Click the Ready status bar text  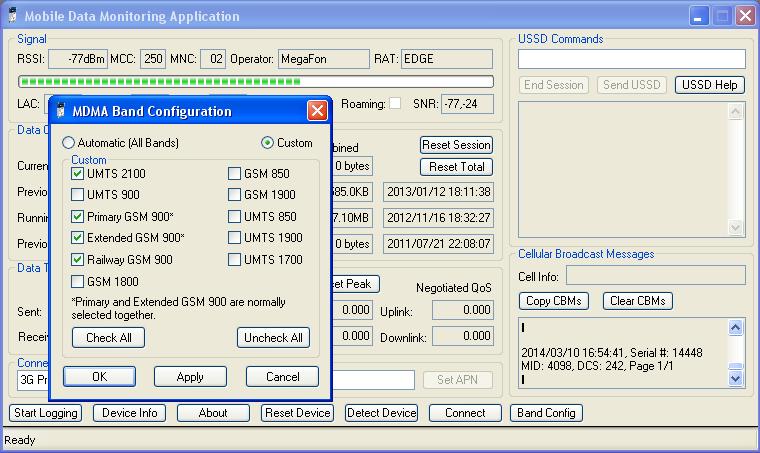tap(20, 440)
